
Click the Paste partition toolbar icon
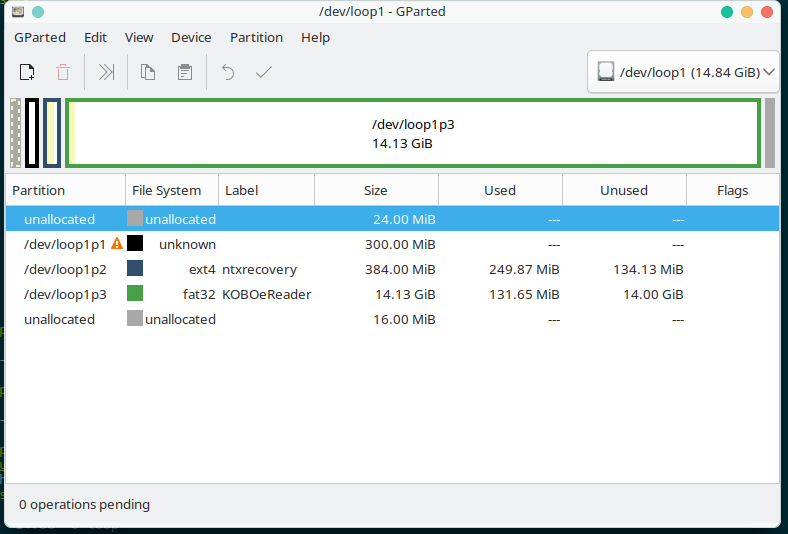click(x=184, y=72)
